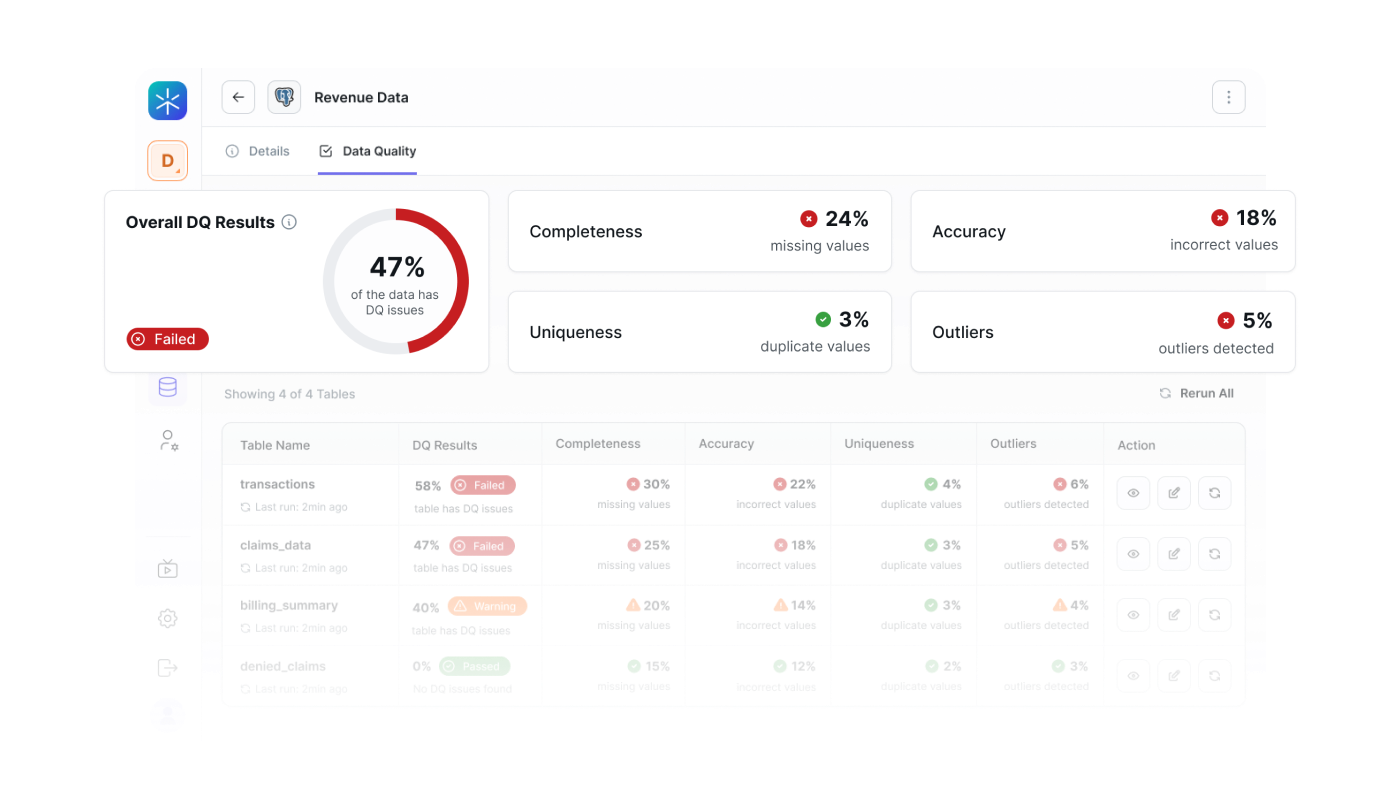View the transactions table details

pyautogui.click(x=1133, y=493)
